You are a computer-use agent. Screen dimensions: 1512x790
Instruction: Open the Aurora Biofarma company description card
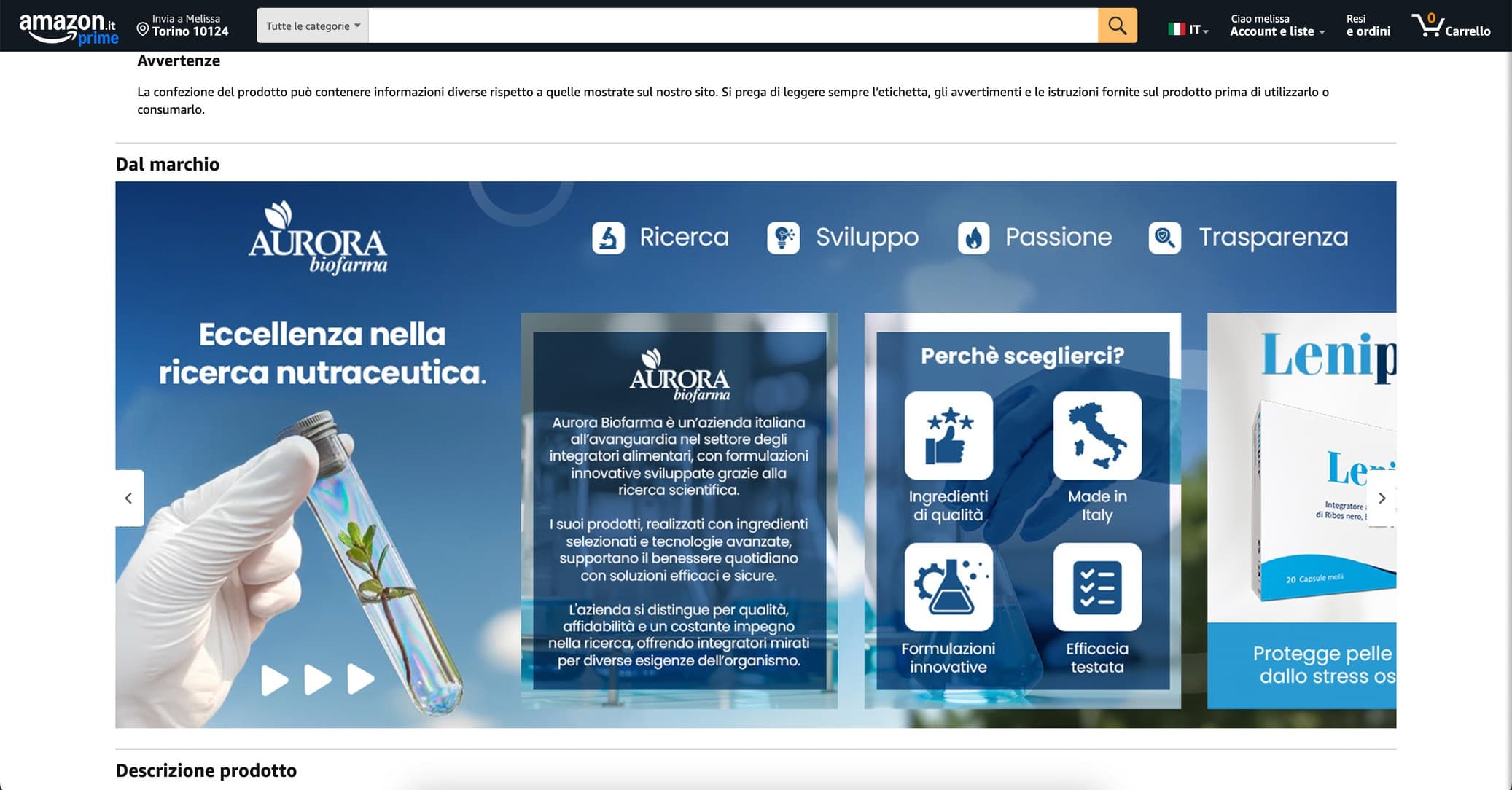[x=679, y=511]
